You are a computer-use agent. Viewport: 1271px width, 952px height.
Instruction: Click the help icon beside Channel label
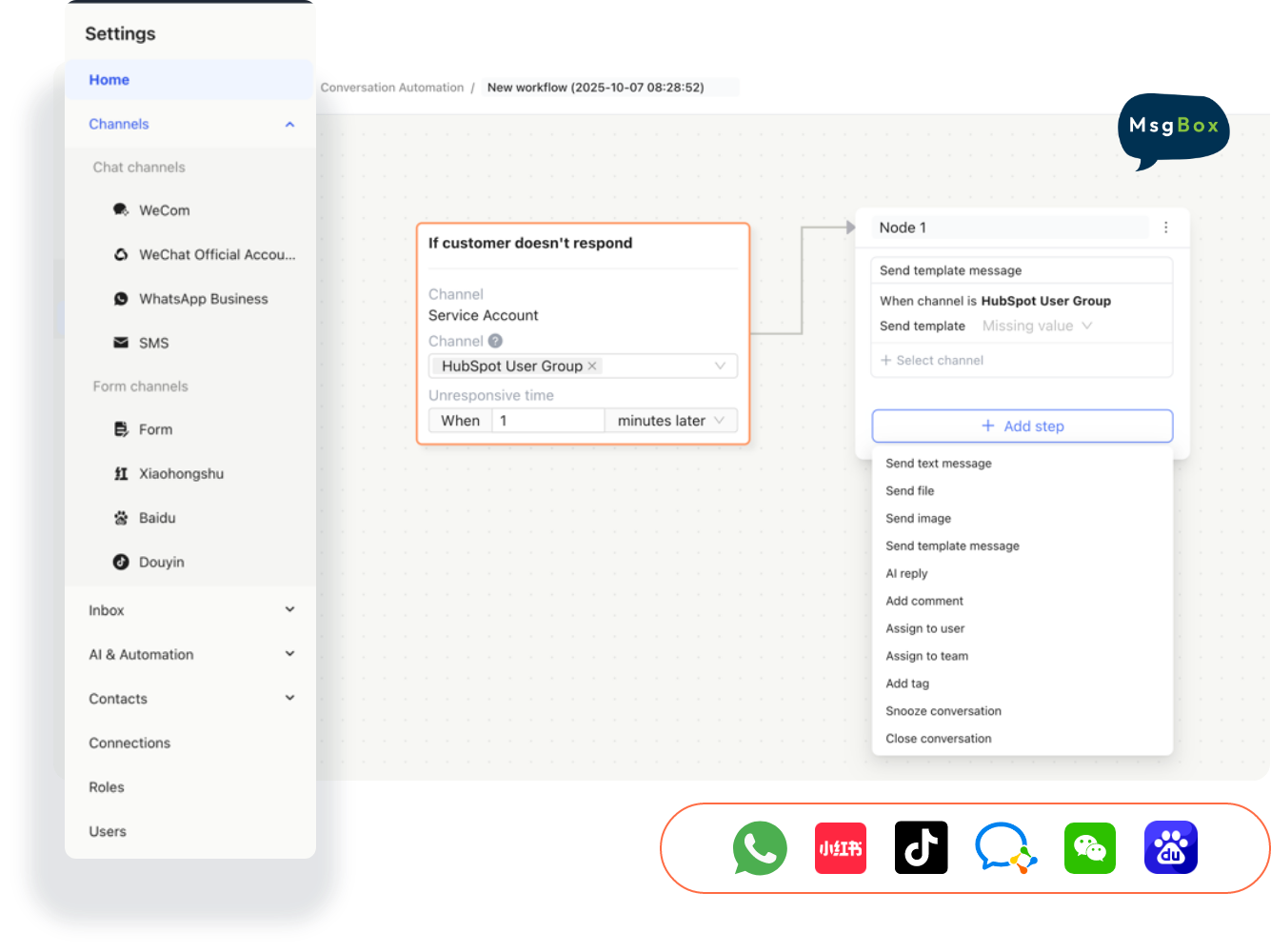click(x=495, y=341)
